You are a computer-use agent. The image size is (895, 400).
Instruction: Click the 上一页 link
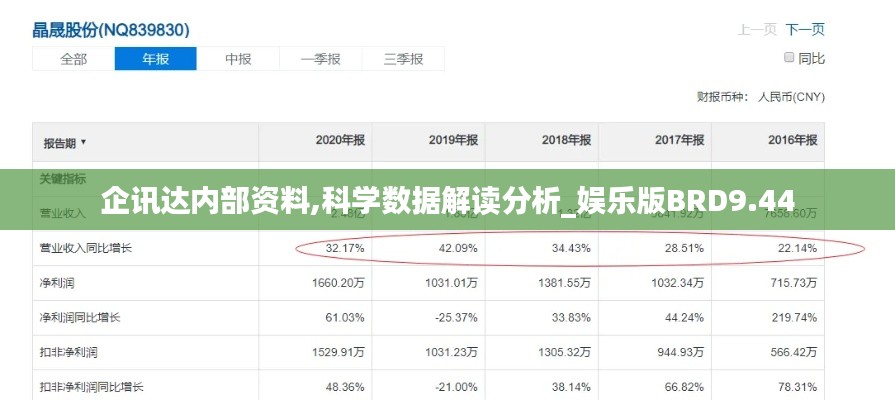(757, 29)
